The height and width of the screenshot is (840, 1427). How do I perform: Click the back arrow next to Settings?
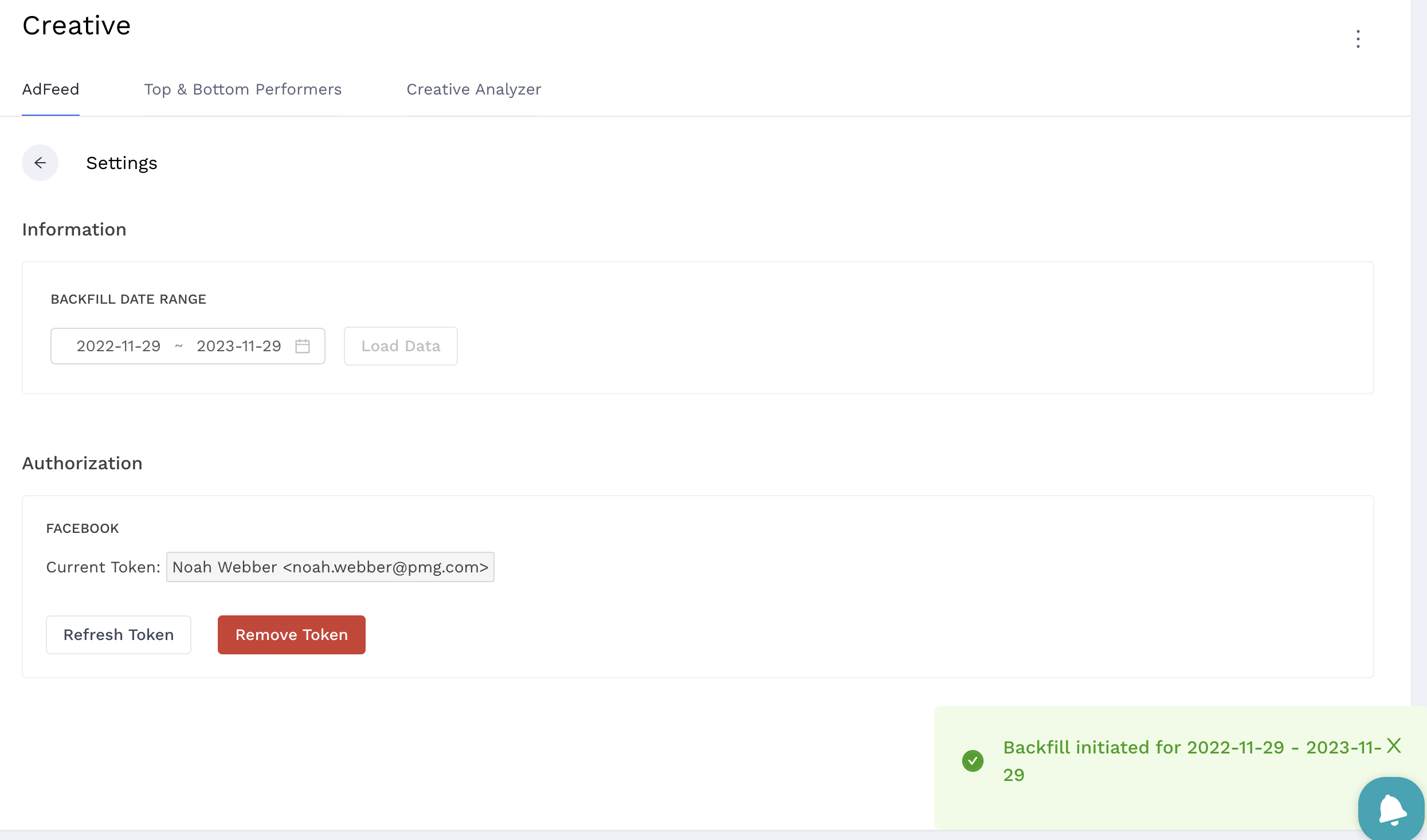40,163
